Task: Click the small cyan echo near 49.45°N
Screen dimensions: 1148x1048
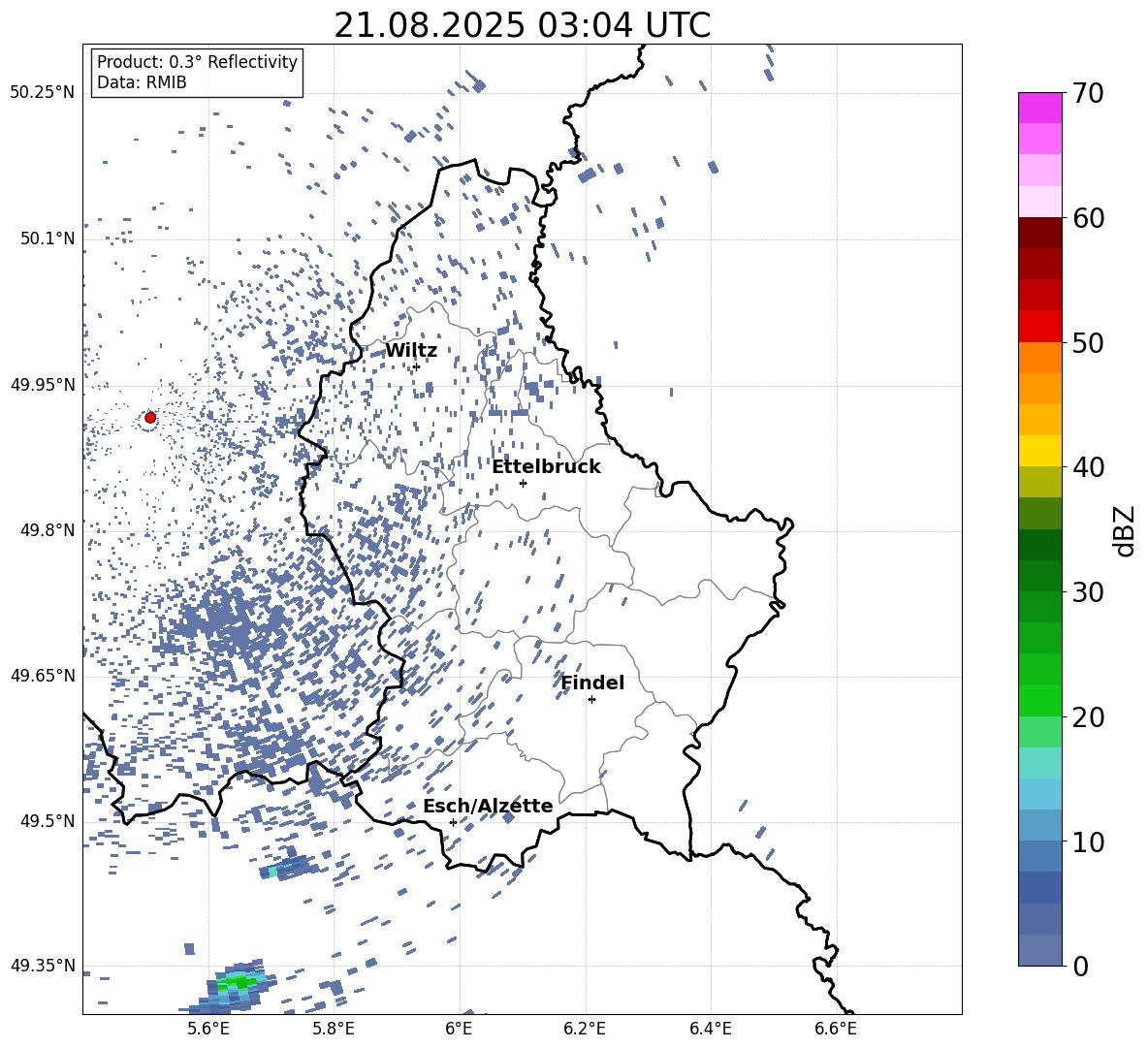Action: point(273,872)
